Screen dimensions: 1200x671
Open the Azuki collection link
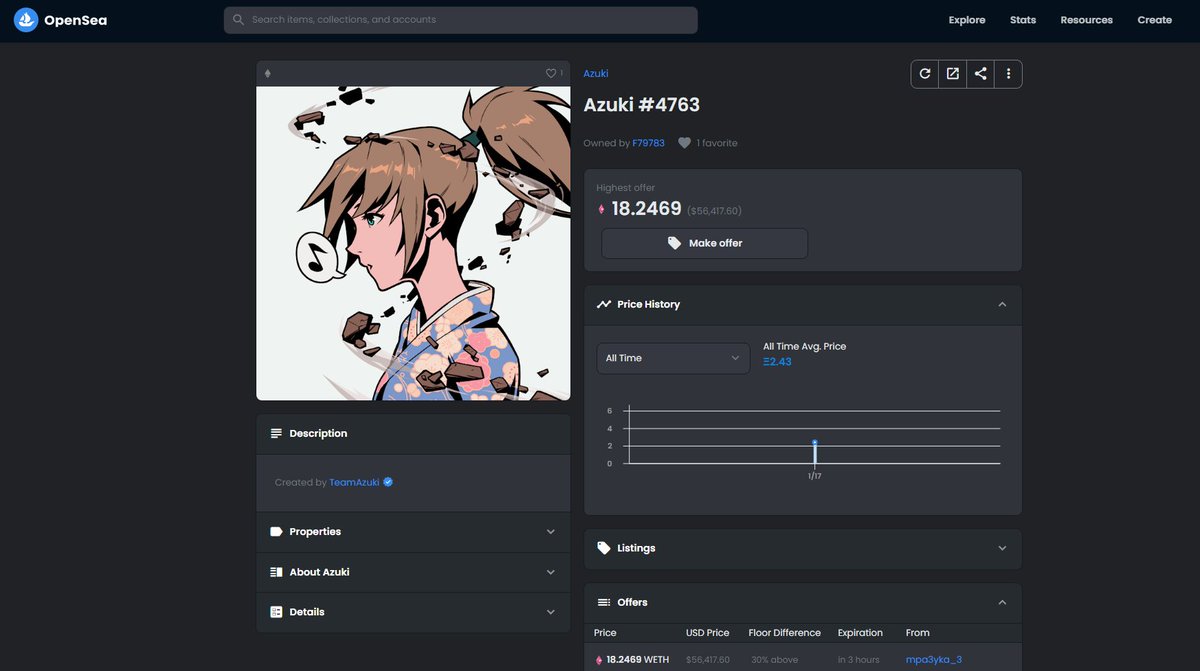click(596, 73)
